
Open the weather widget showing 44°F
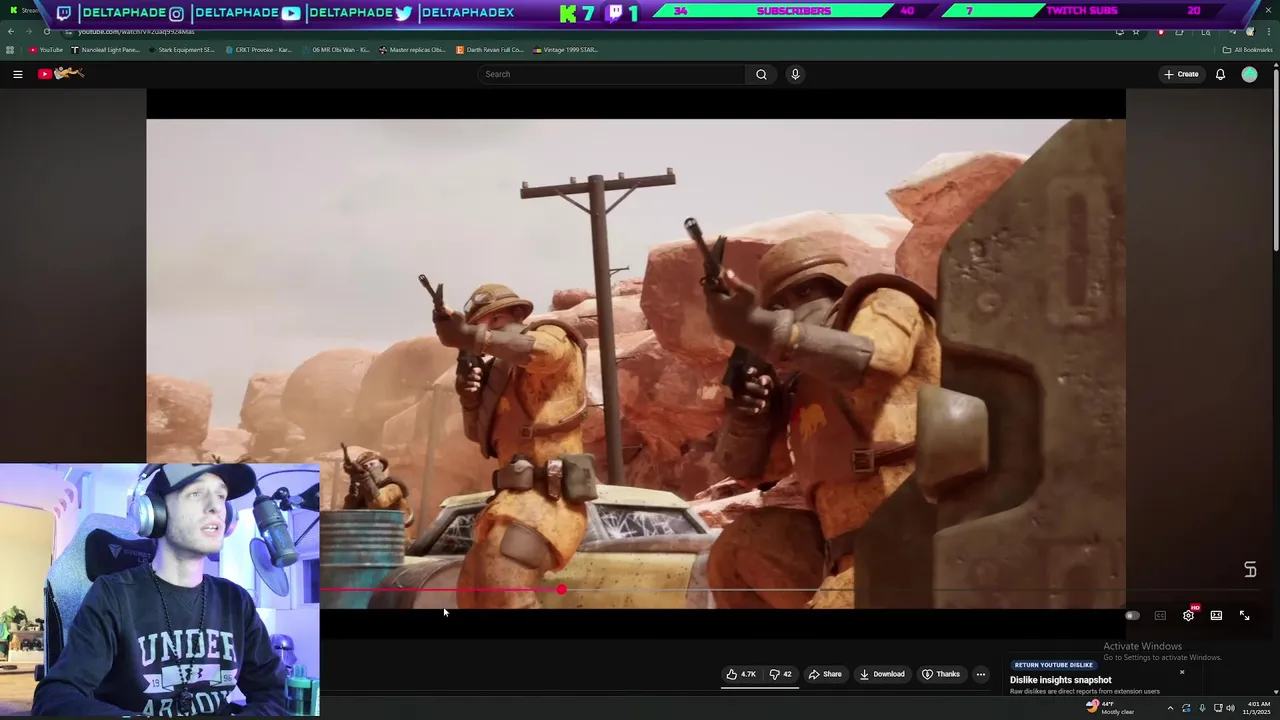1111,707
